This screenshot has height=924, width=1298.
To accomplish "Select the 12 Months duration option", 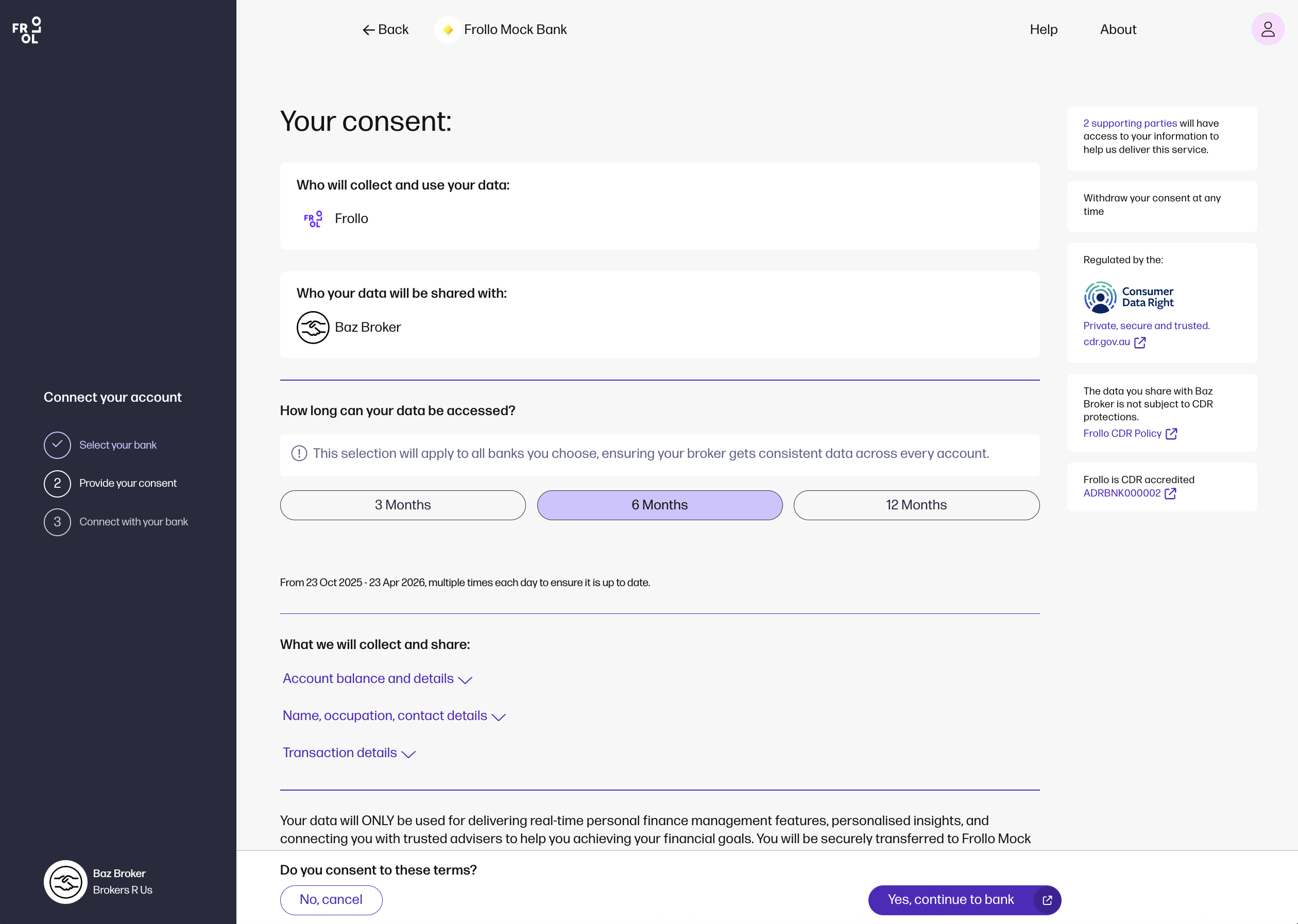I will [x=916, y=505].
